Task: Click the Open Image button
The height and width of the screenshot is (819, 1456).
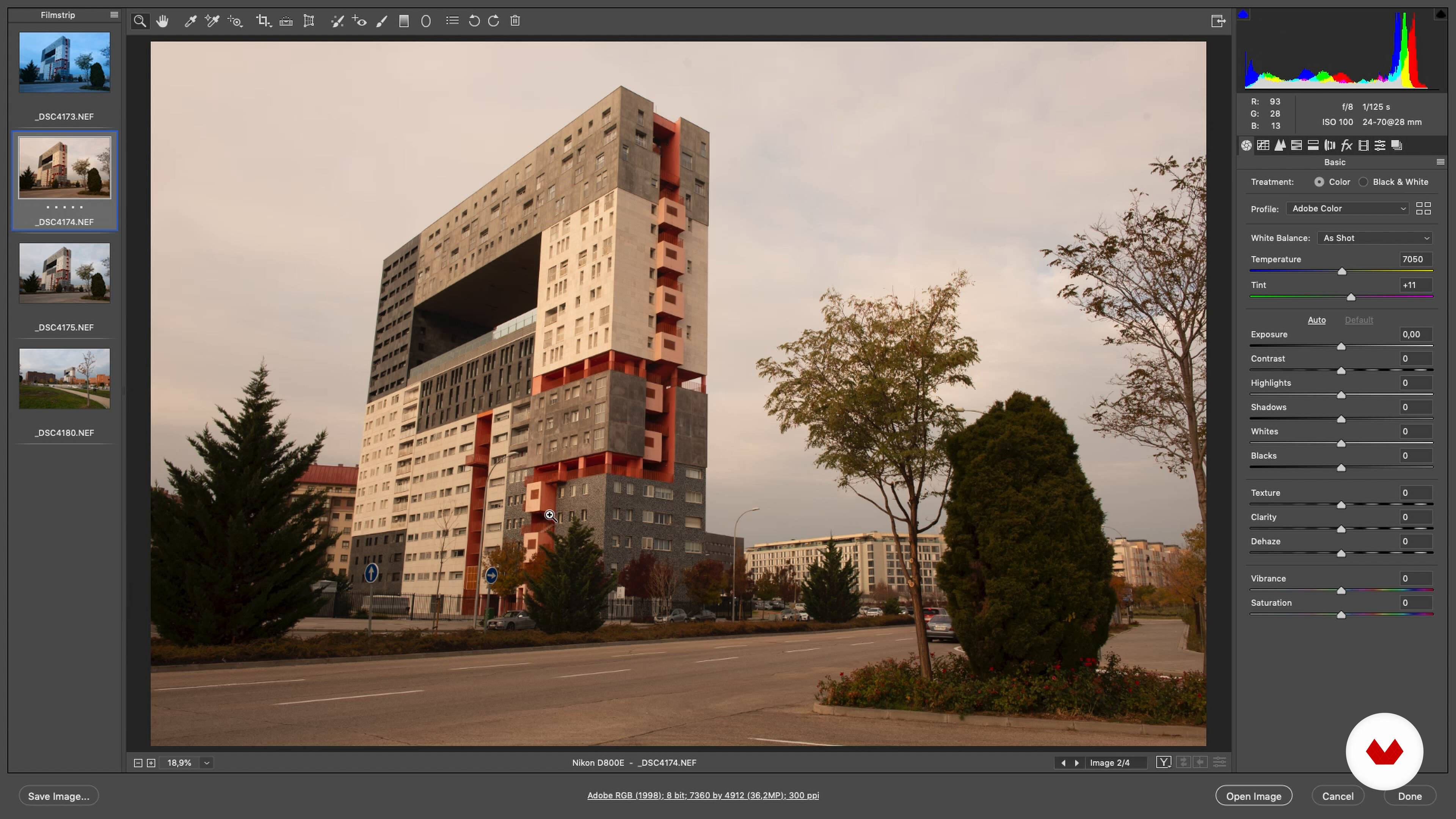Action: coord(1254,796)
